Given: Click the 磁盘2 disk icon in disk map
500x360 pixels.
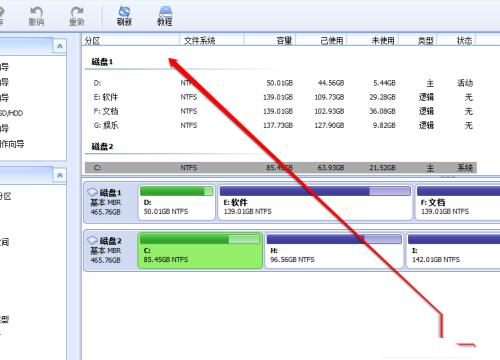Looking at the screenshot, I should click(92, 240).
